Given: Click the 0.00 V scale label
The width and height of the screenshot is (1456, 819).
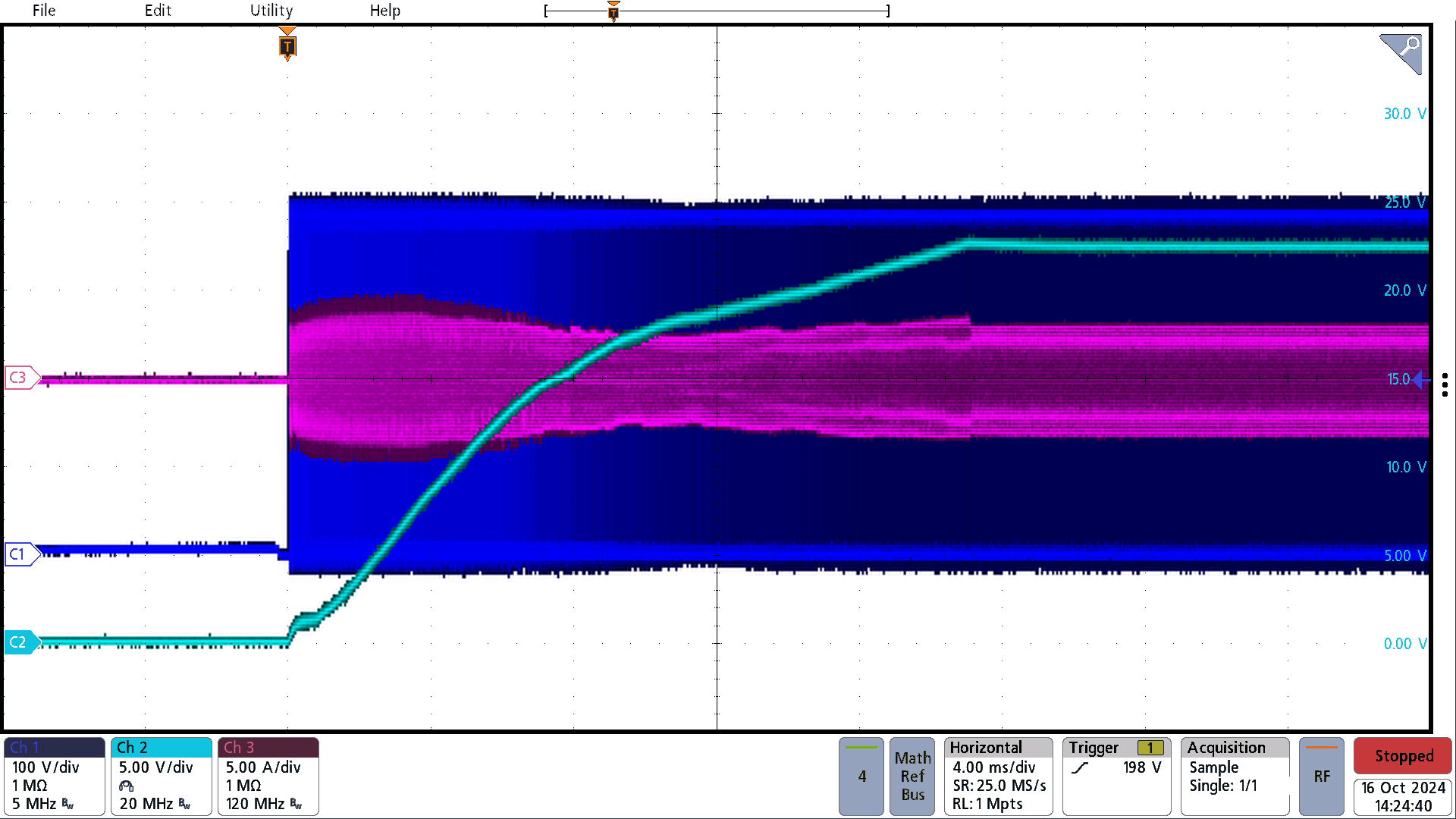Looking at the screenshot, I should [x=1404, y=644].
